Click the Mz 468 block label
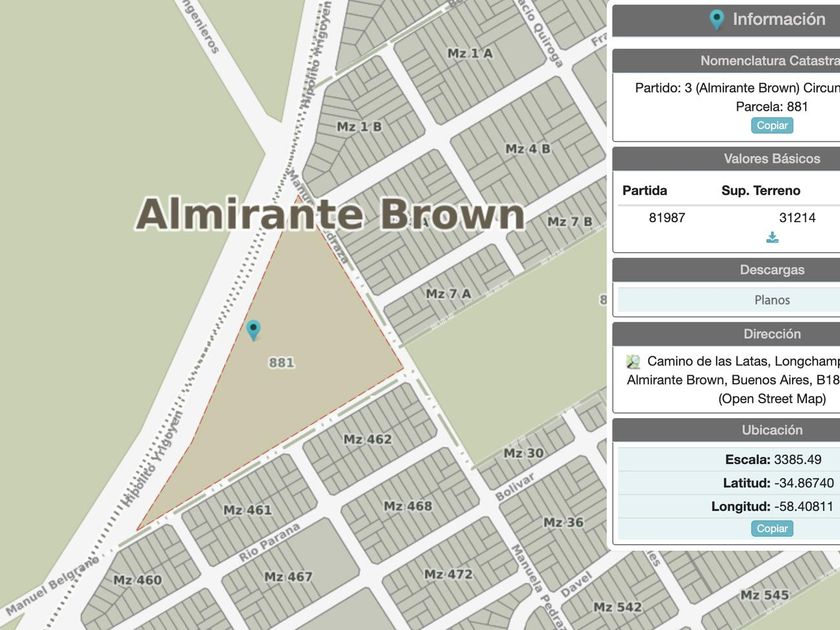The height and width of the screenshot is (630, 840). 408,506
